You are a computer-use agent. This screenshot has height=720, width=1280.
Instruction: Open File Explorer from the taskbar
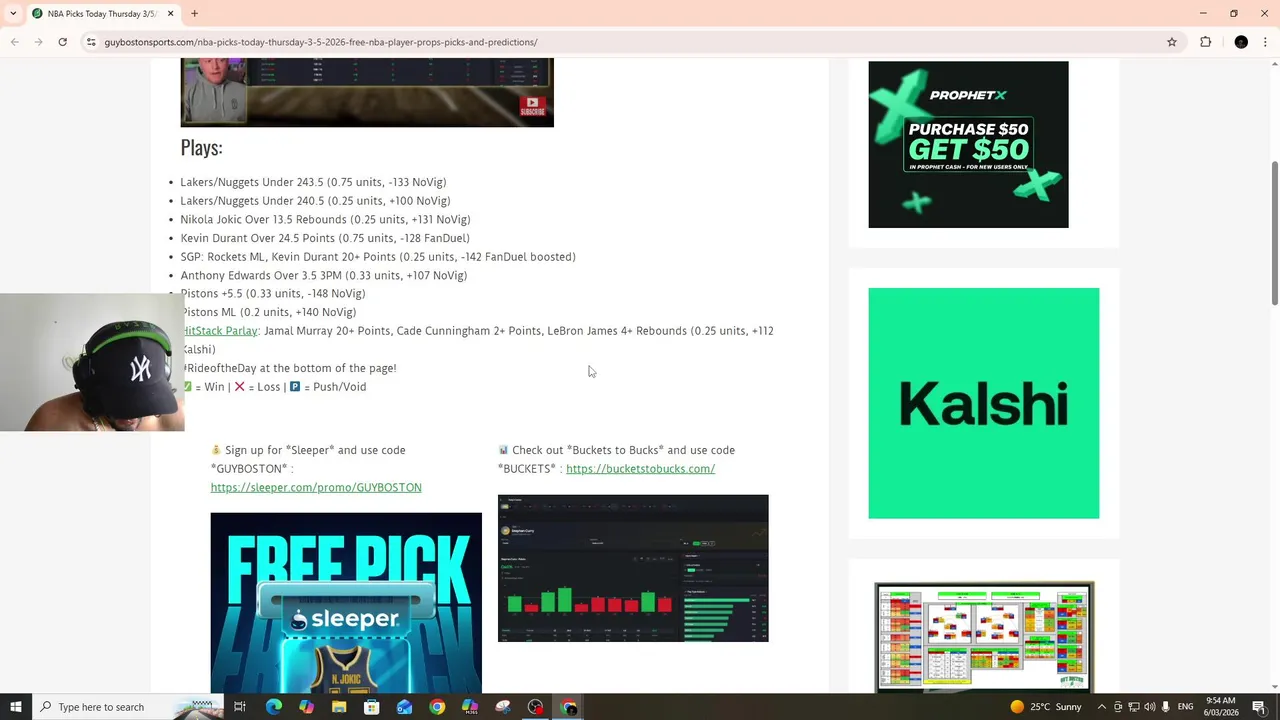click(x=339, y=707)
